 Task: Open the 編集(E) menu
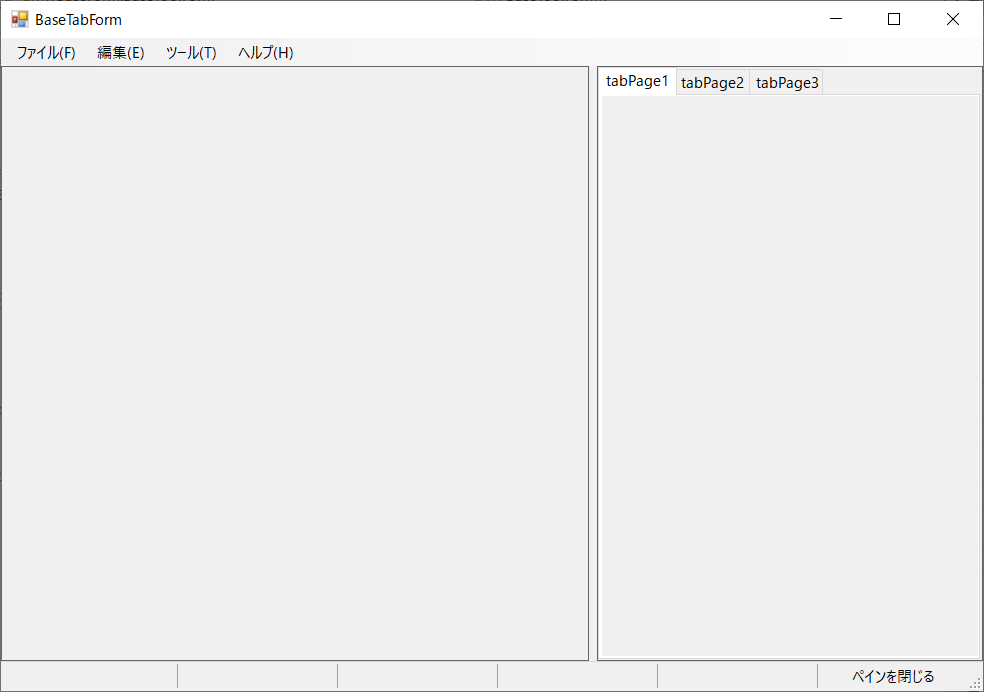[121, 53]
